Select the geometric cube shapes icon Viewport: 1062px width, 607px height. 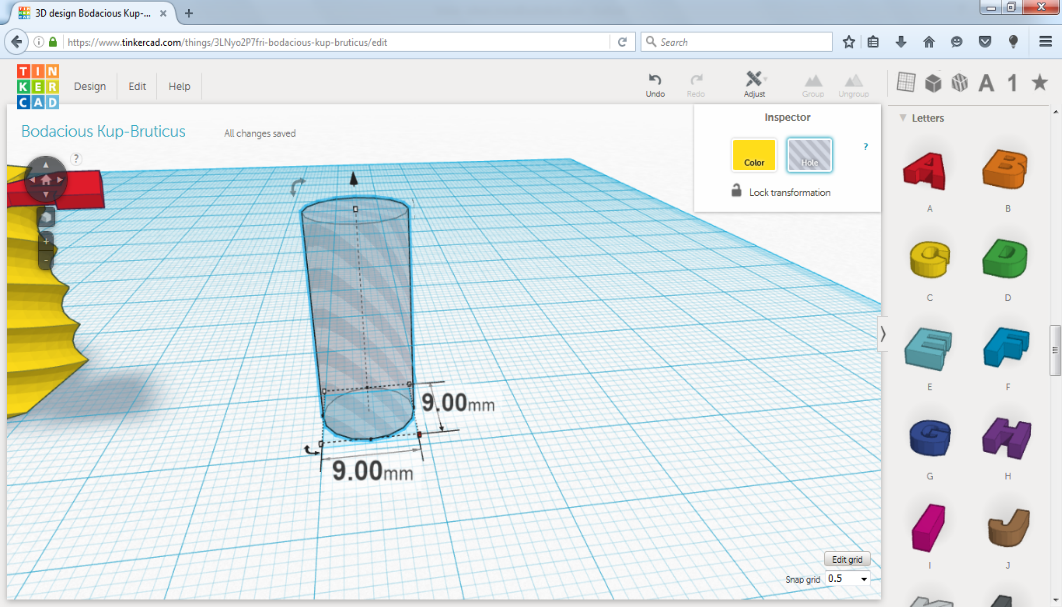pyautogui.click(x=933, y=83)
